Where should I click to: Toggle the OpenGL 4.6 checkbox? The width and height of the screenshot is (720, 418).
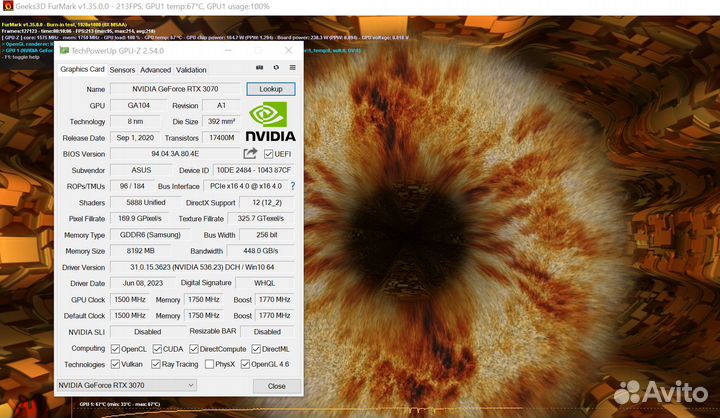tap(245, 364)
